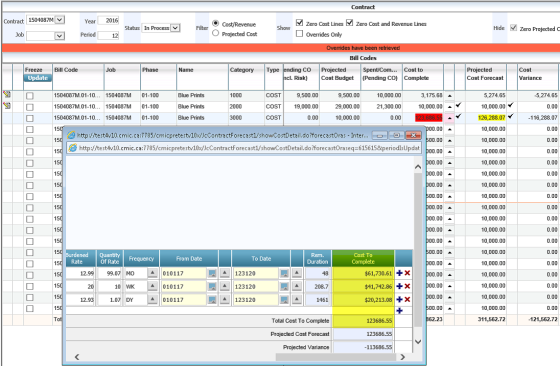
Task: Click checkmark beside forecast in category 3000 row
Action: (x=511, y=116)
